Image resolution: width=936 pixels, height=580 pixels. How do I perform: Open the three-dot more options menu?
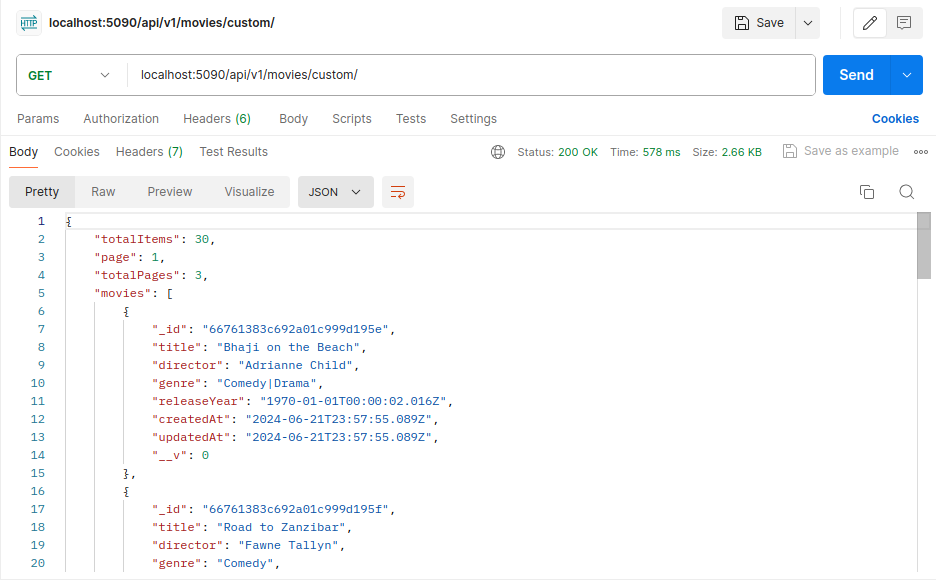[920, 152]
